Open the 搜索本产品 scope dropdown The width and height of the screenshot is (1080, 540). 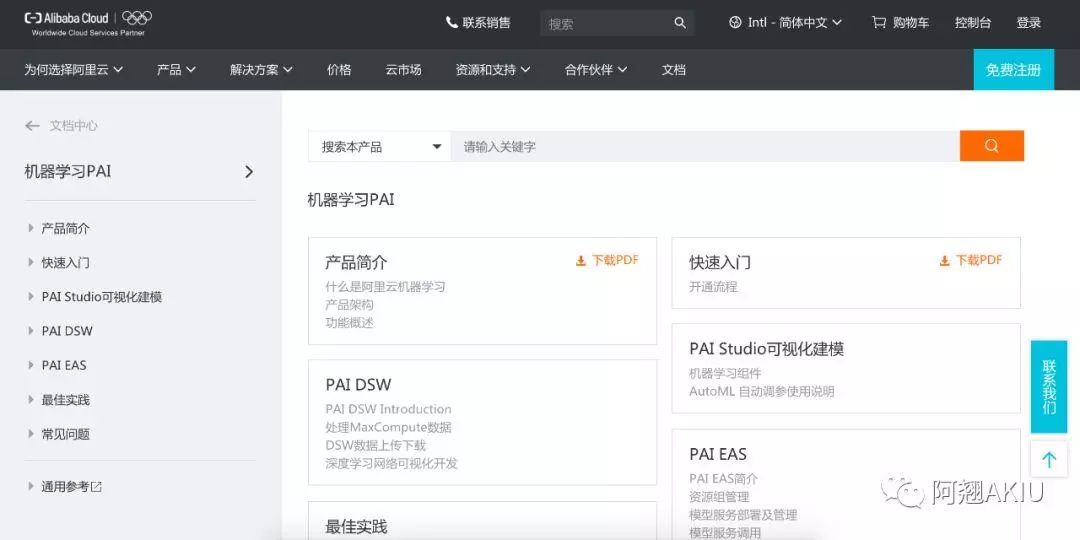380,147
